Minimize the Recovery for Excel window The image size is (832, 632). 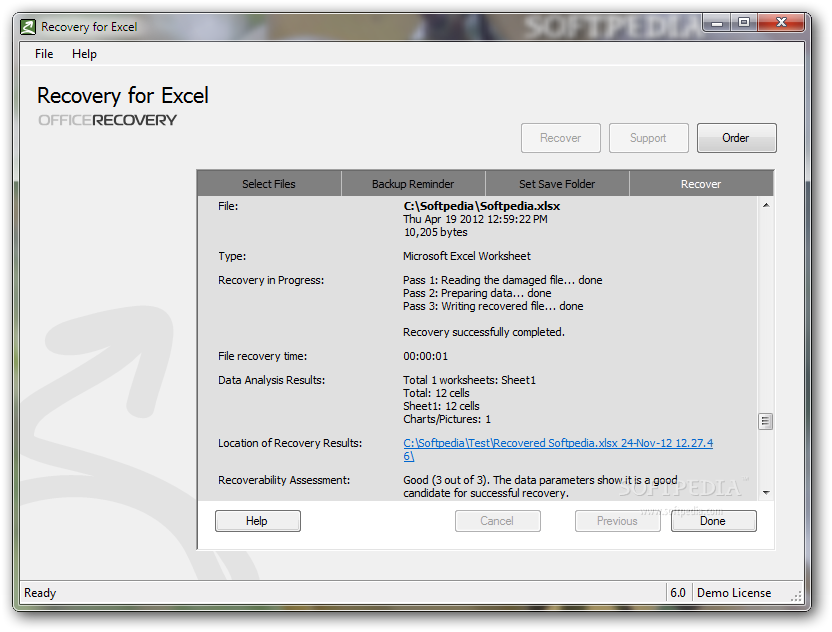(x=717, y=23)
